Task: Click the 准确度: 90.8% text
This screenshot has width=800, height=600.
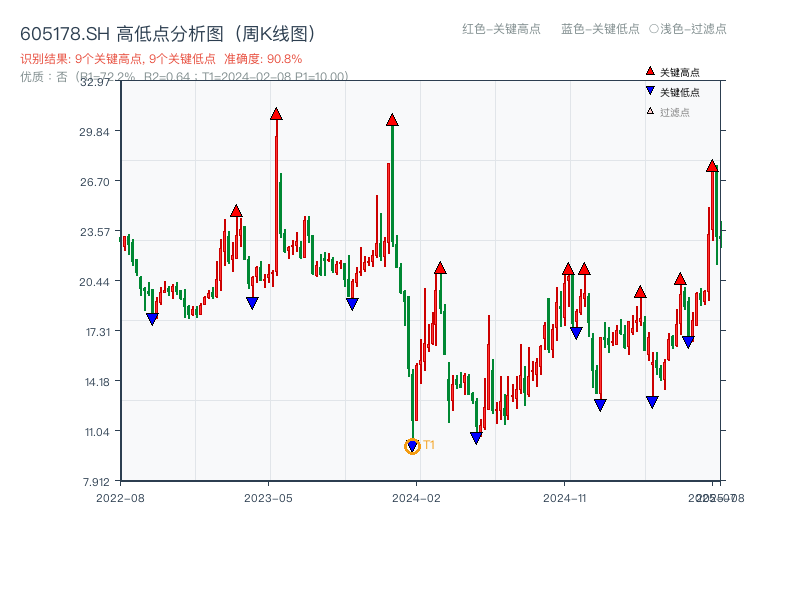Action: pyautogui.click(x=263, y=59)
